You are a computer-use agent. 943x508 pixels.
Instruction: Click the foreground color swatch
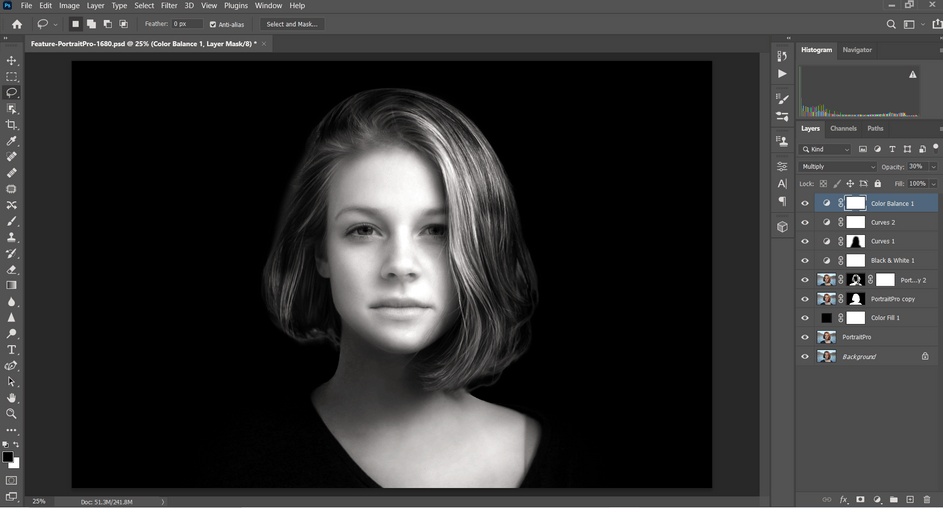pos(7,457)
